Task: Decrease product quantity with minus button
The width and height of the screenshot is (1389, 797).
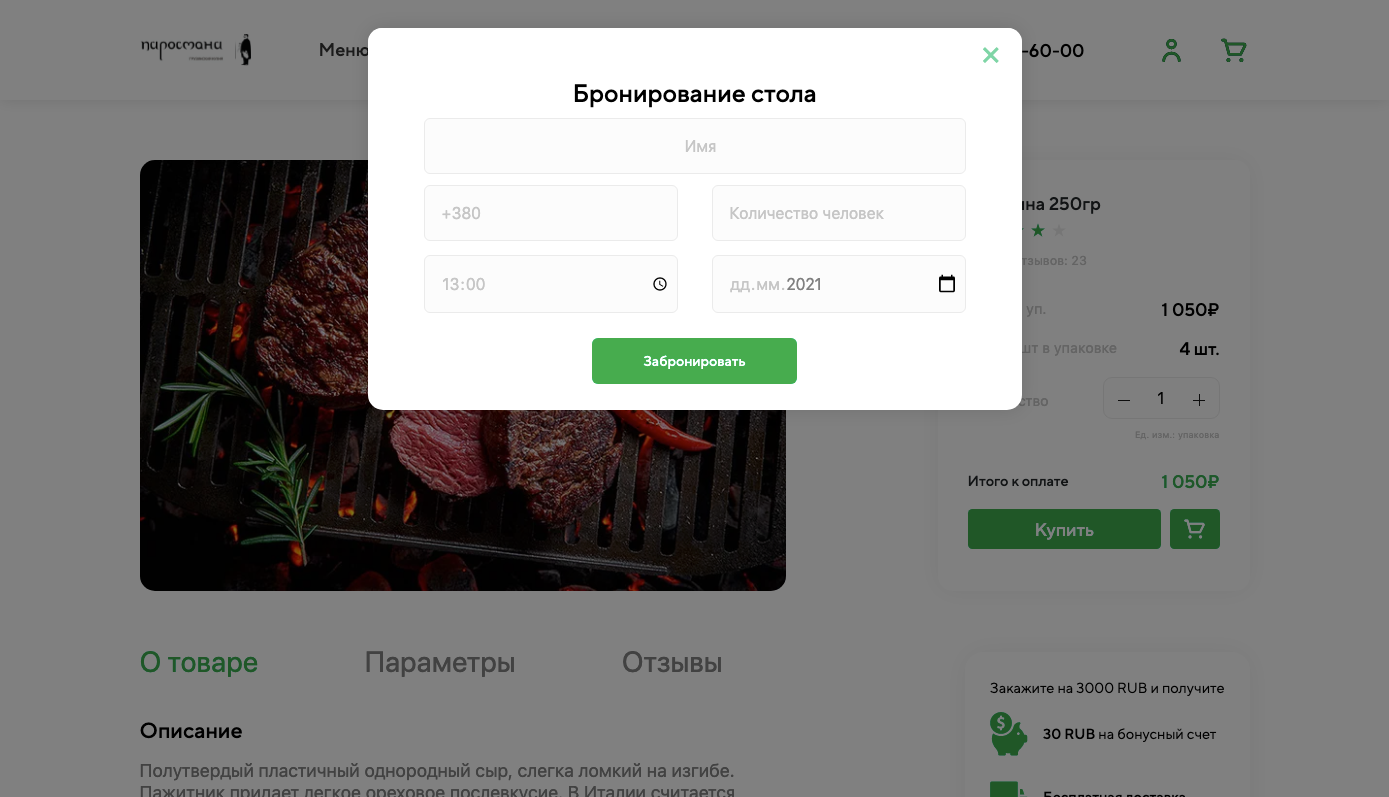Action: tap(1124, 400)
